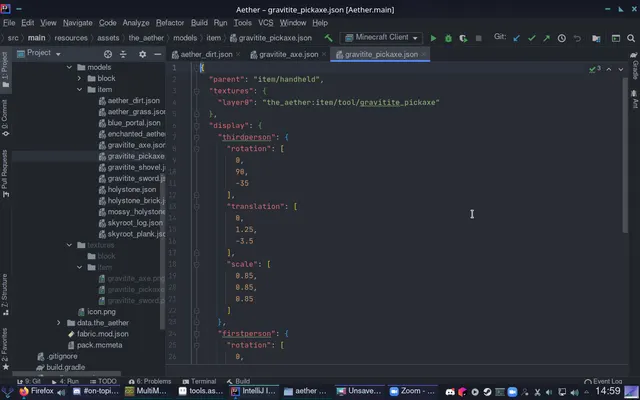This screenshot has width=640, height=400.
Task: Open the VCS menu
Action: point(265,23)
